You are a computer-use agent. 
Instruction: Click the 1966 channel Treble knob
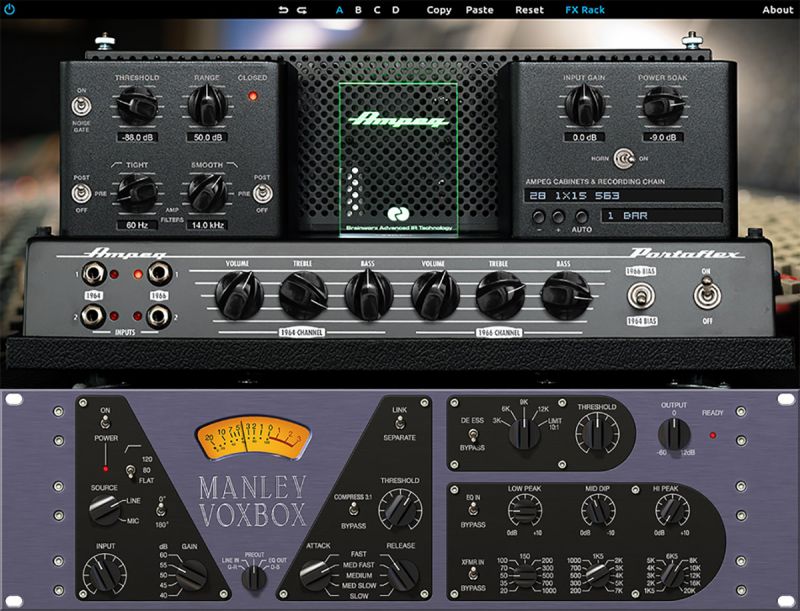[500, 296]
